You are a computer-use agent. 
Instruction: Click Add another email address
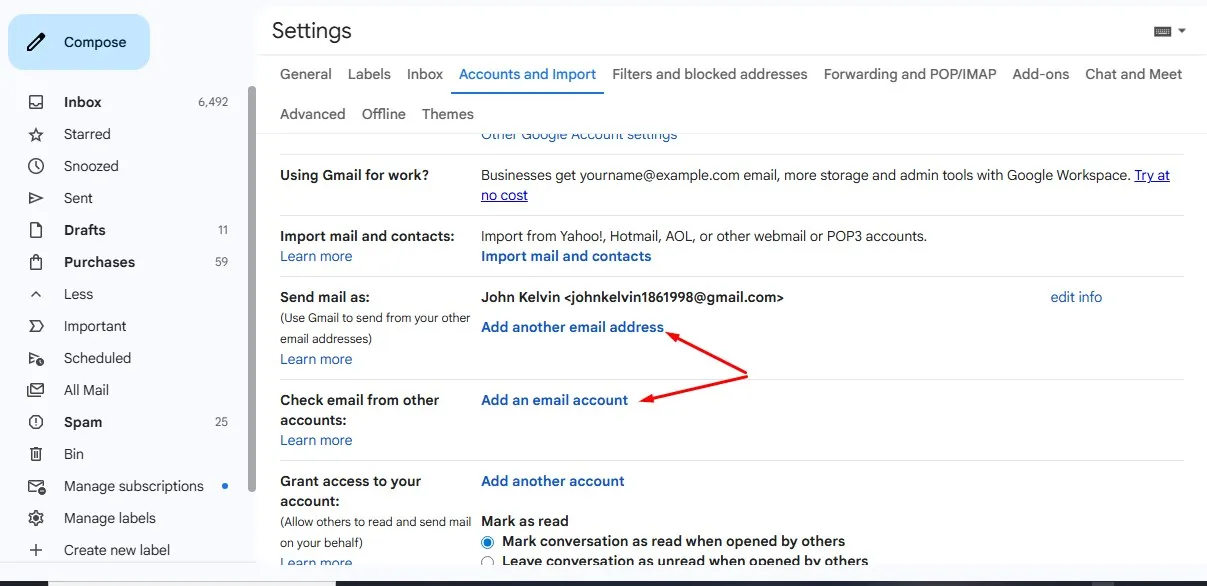[x=572, y=327]
